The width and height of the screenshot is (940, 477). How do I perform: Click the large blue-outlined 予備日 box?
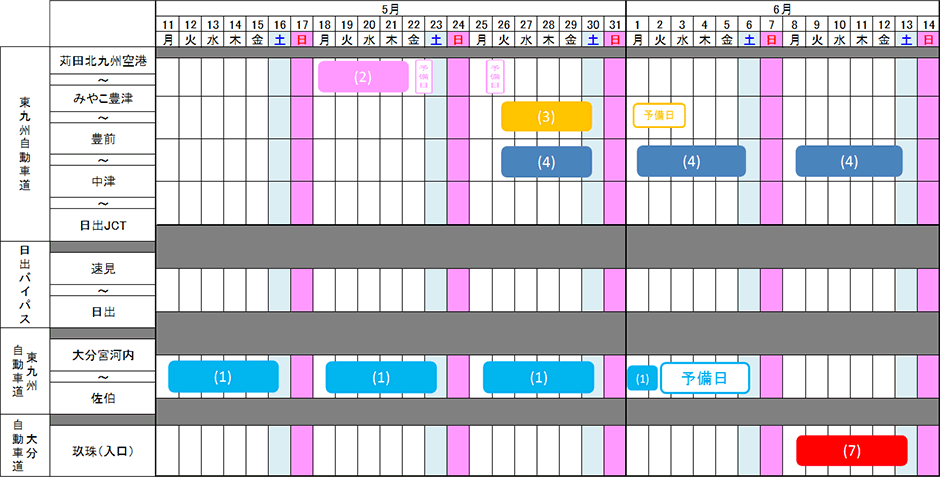click(705, 378)
